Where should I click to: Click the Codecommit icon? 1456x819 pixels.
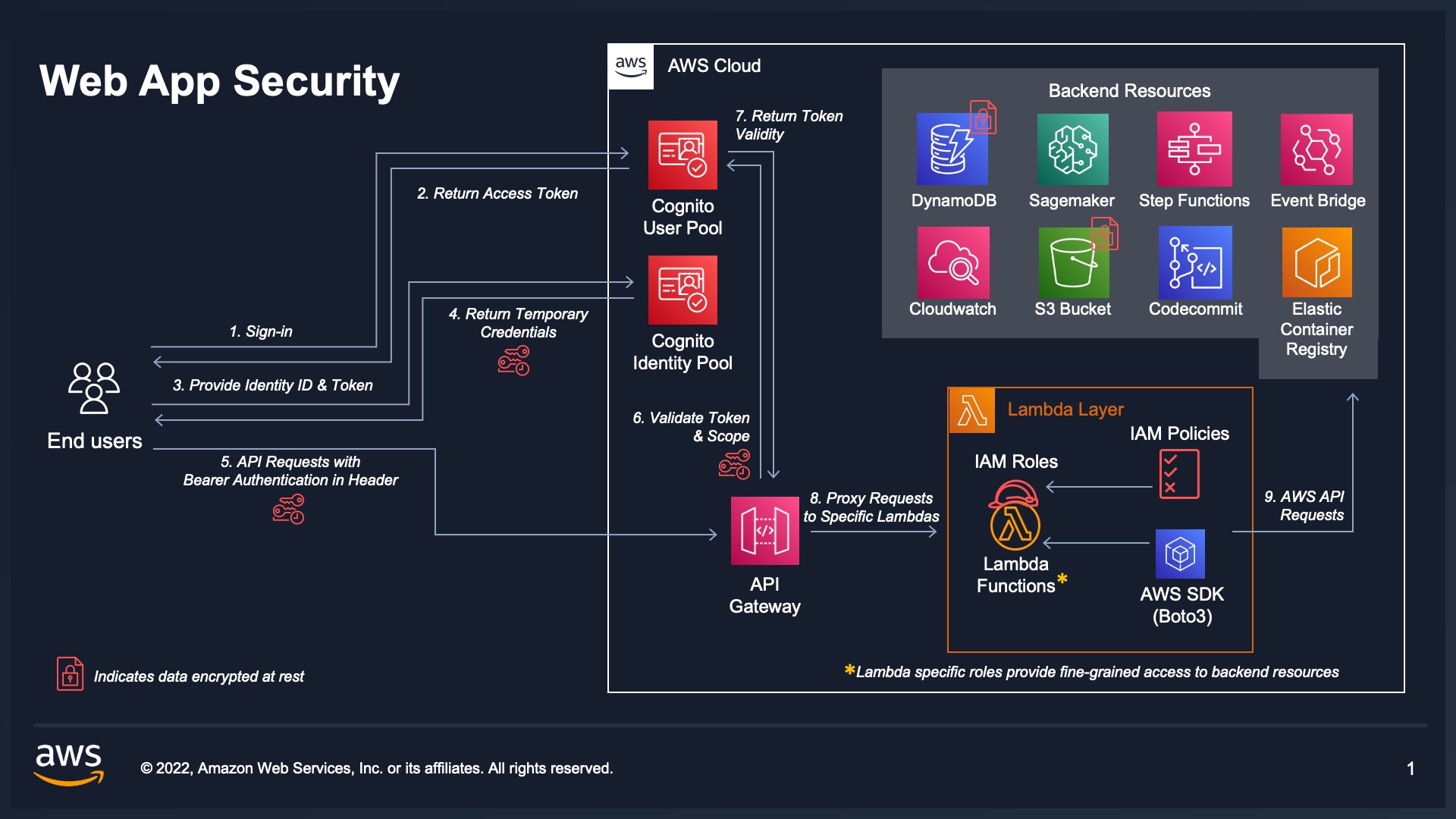coord(1194,262)
